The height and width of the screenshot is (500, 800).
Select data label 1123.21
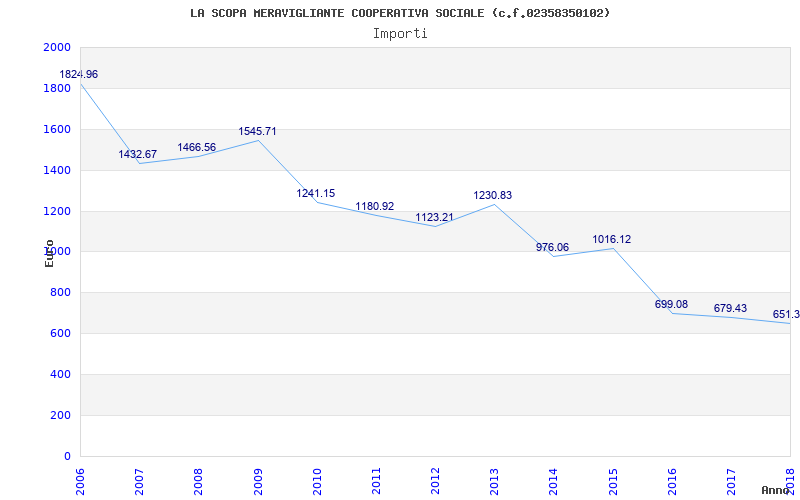[x=434, y=217]
